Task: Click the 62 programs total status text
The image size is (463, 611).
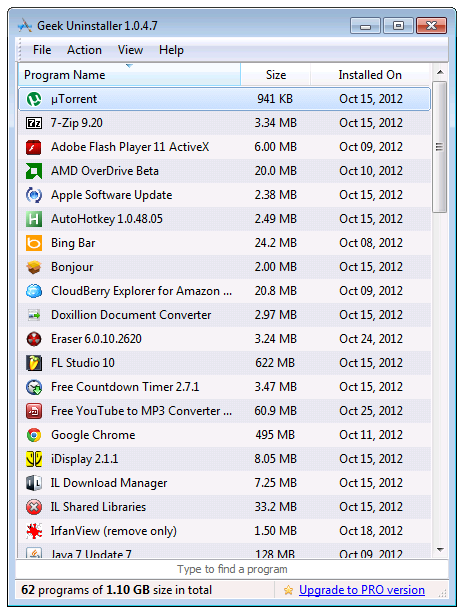Action: (117, 590)
